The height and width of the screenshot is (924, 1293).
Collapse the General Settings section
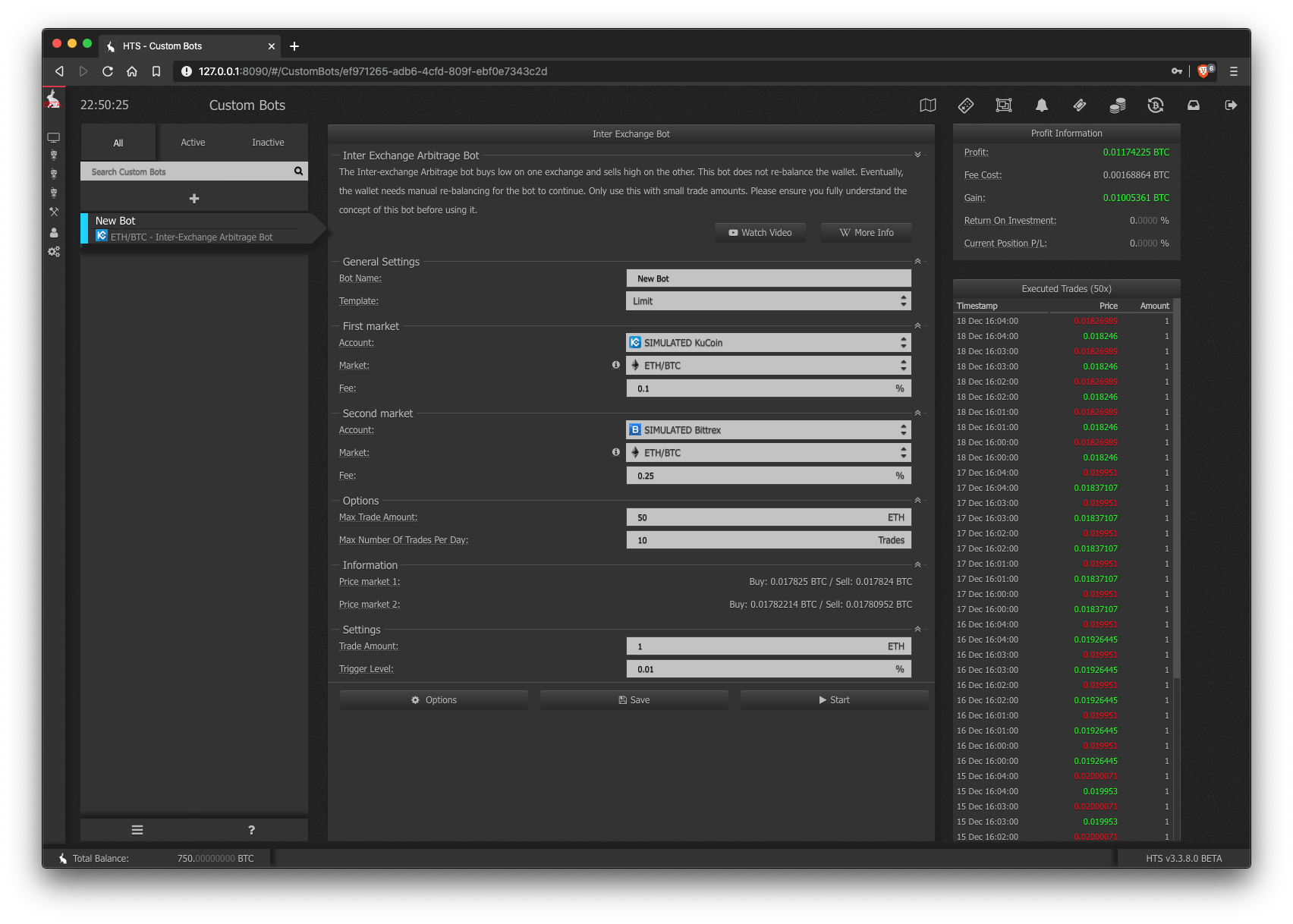pyautogui.click(x=917, y=261)
